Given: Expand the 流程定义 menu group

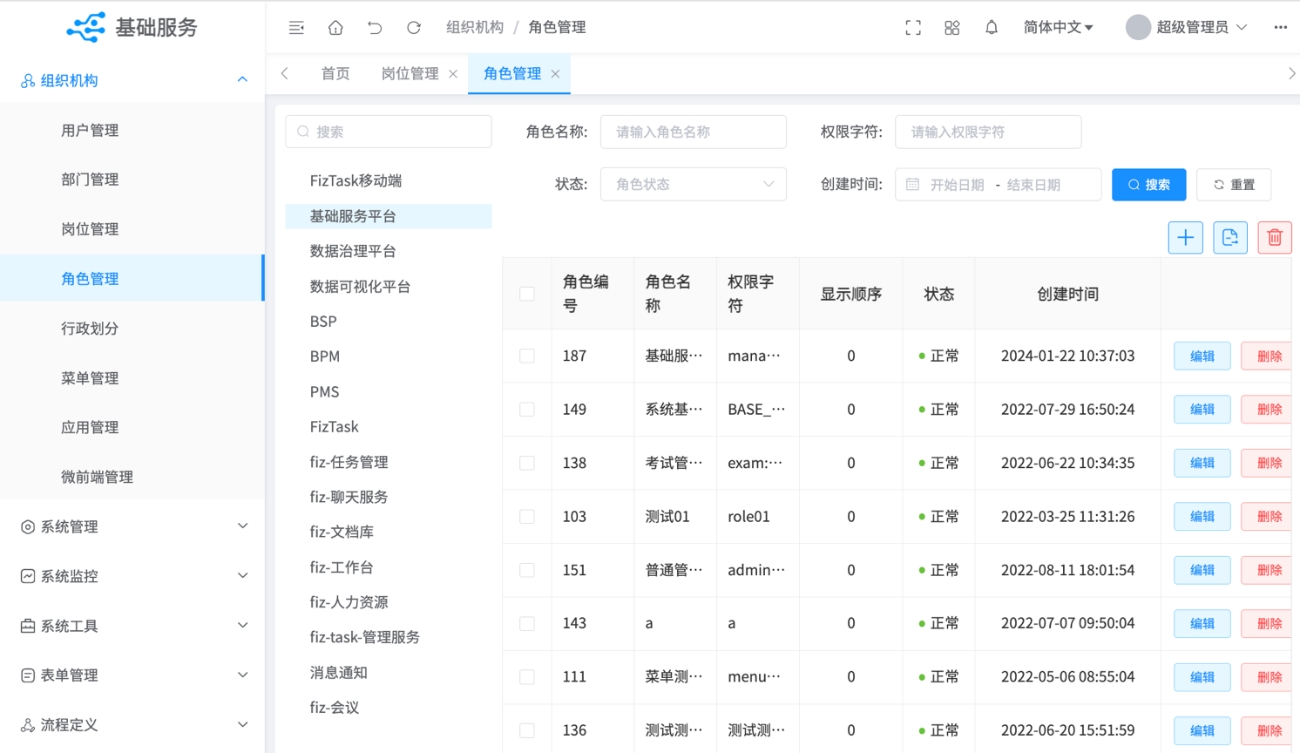Looking at the screenshot, I should click(132, 725).
